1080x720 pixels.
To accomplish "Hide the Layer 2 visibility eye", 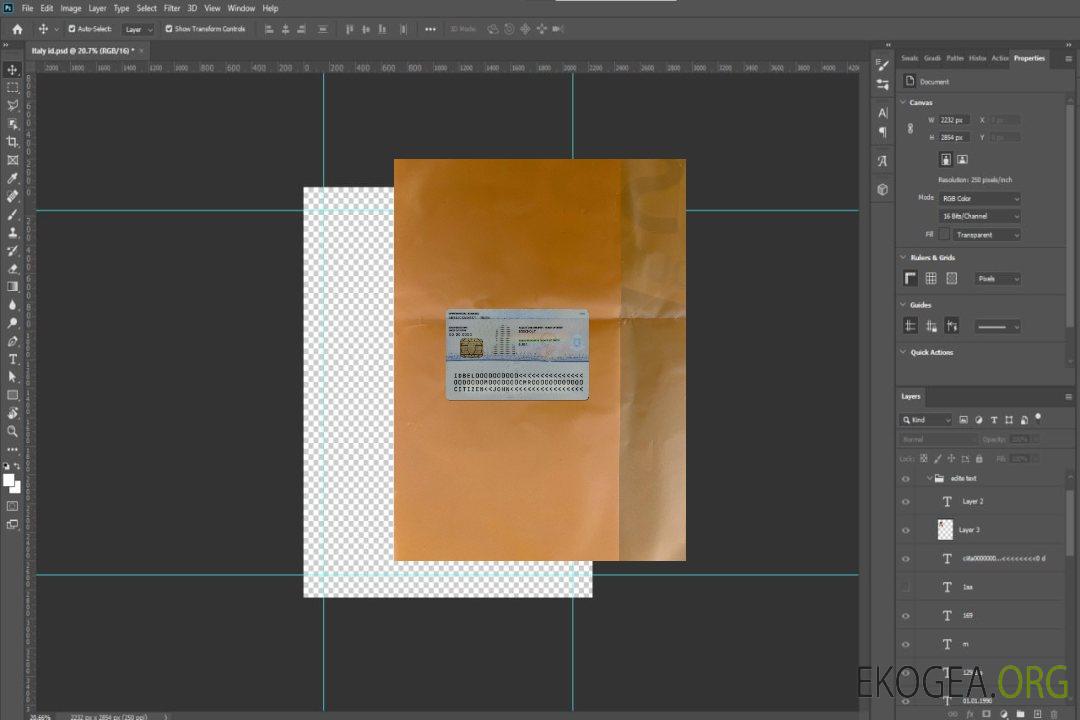I will click(906, 502).
